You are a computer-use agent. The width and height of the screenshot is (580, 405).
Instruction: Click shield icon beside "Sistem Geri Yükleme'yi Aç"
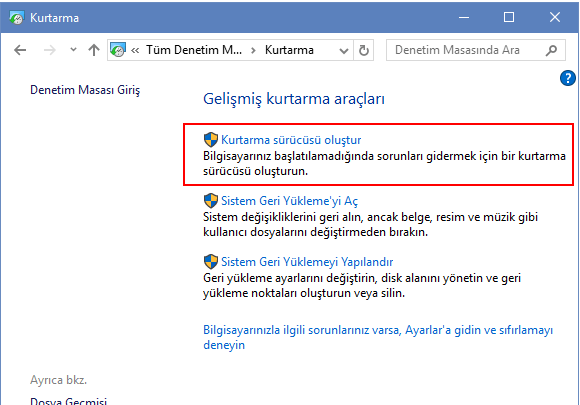point(211,201)
